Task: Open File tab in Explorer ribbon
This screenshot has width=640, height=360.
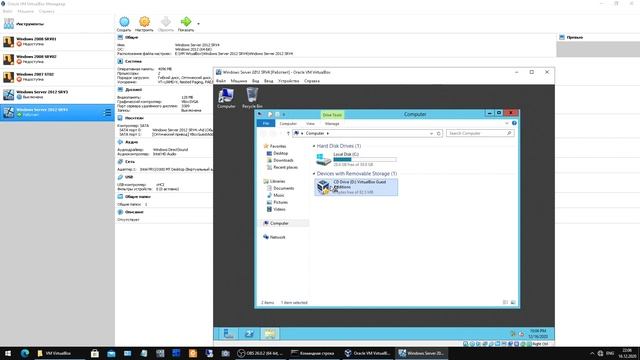Action: tap(266, 123)
